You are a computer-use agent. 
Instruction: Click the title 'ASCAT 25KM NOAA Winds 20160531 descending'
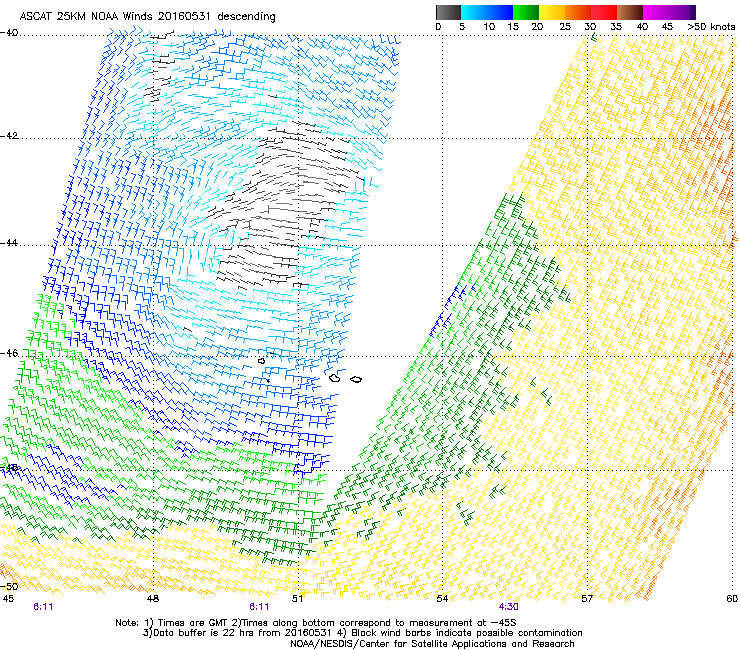[147, 16]
